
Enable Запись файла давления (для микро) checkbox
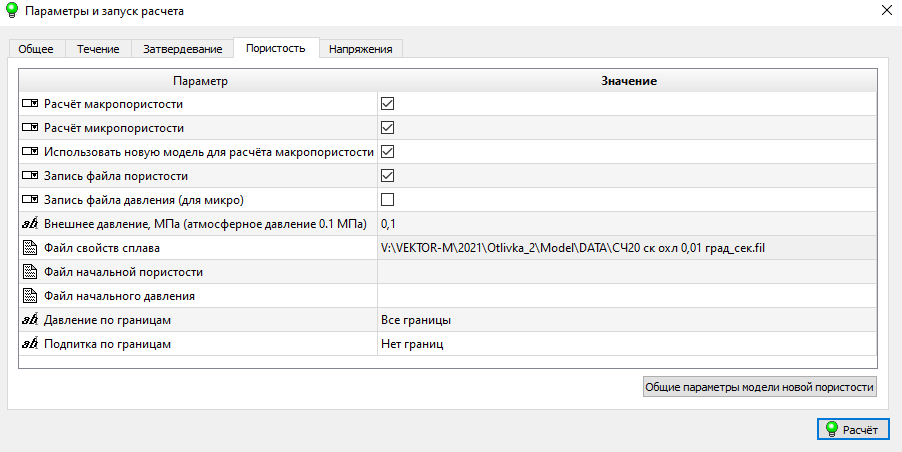tap(387, 200)
